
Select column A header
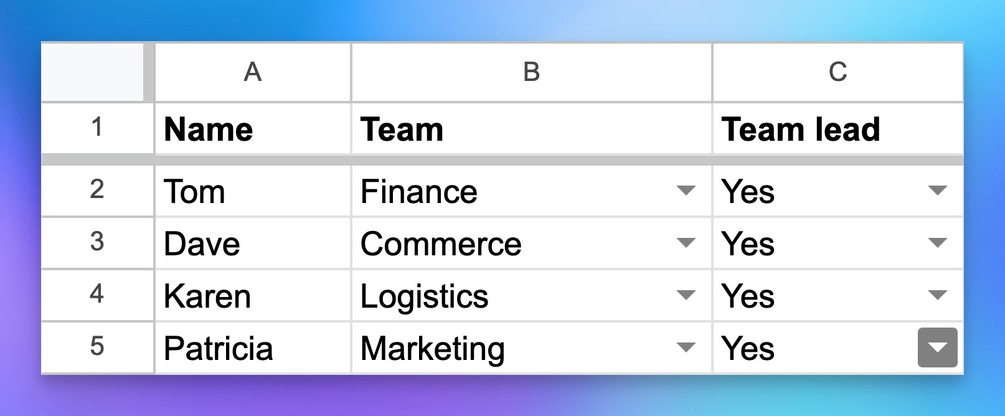click(x=253, y=72)
